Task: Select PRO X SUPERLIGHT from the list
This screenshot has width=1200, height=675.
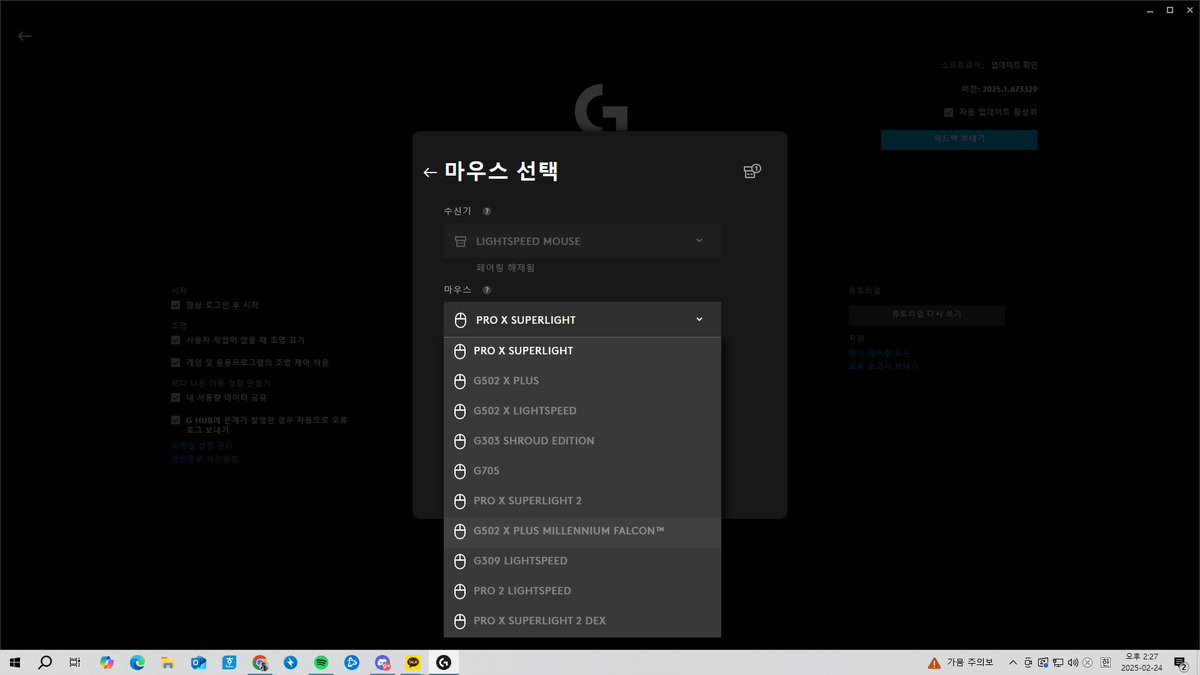Action: [x=582, y=351]
